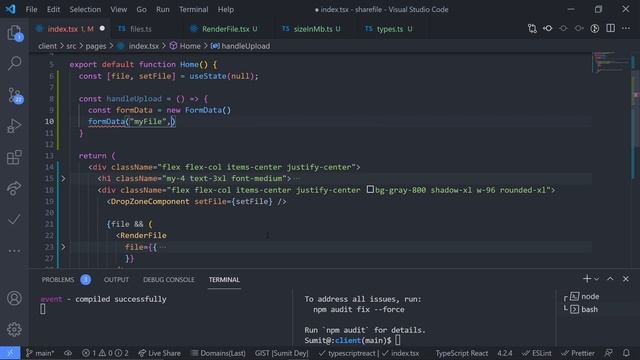Click bg-gray-800 color swatch on line 18
This screenshot has height=360, width=640.
click(x=370, y=189)
